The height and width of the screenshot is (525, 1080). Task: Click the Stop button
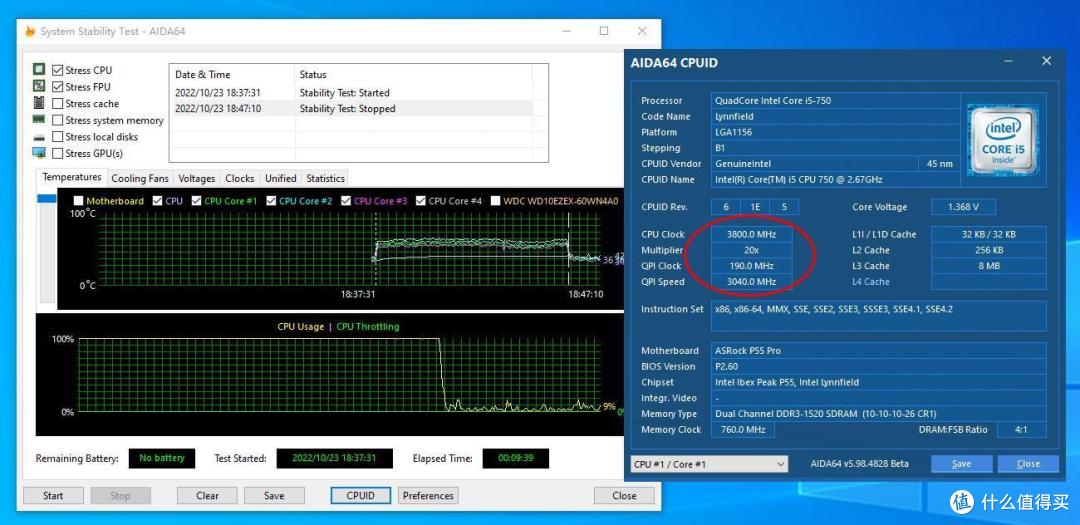point(120,495)
